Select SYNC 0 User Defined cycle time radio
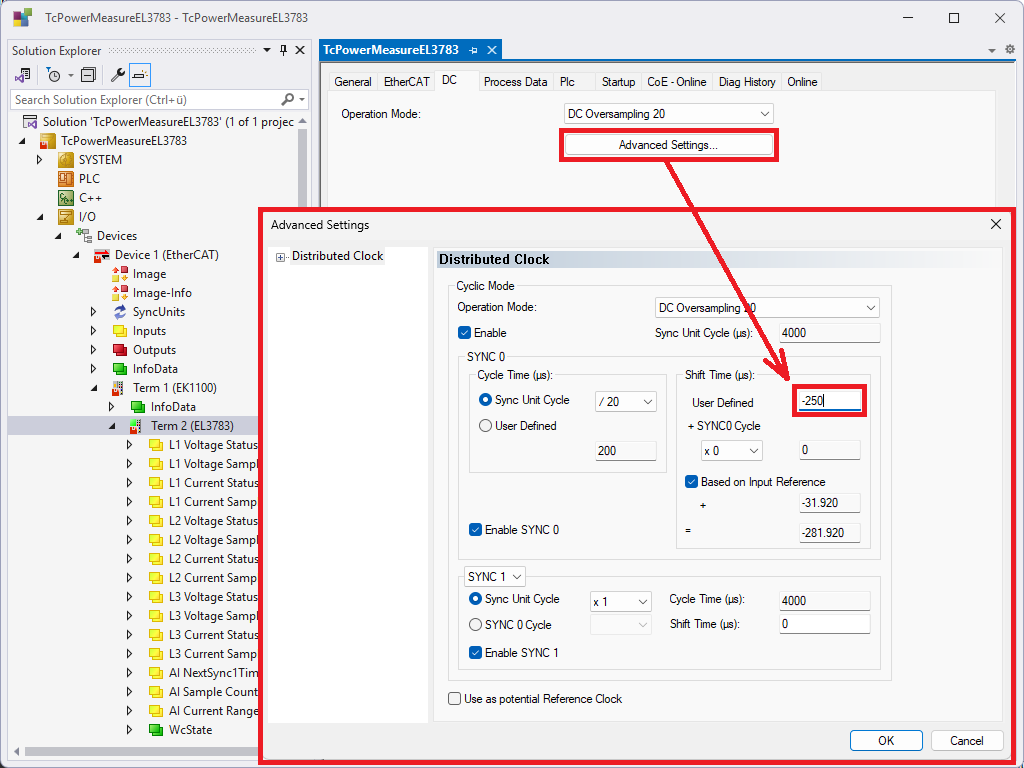This screenshot has width=1024, height=768. click(485, 426)
